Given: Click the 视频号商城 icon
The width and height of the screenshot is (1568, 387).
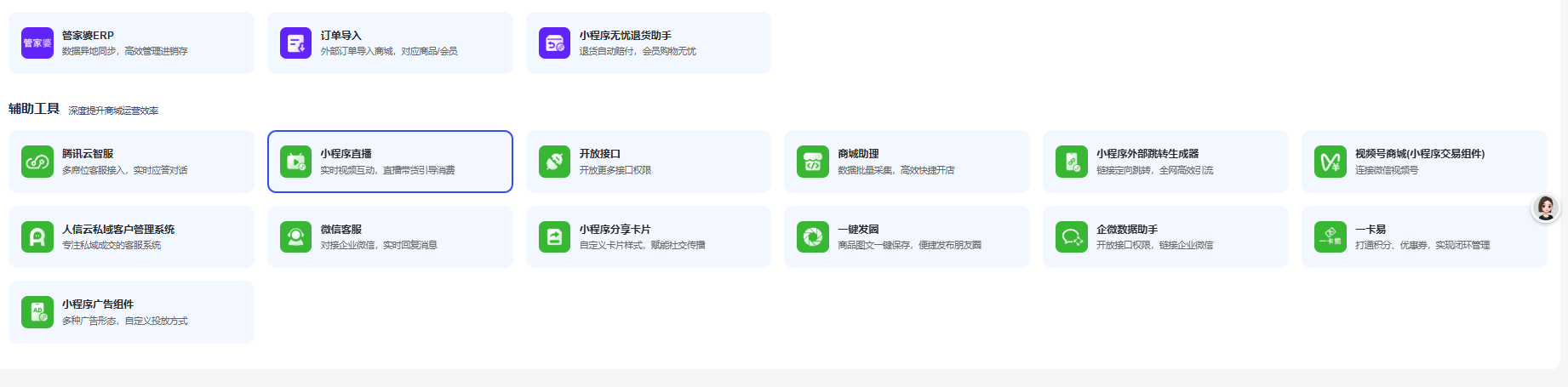Looking at the screenshot, I should [x=1330, y=162].
